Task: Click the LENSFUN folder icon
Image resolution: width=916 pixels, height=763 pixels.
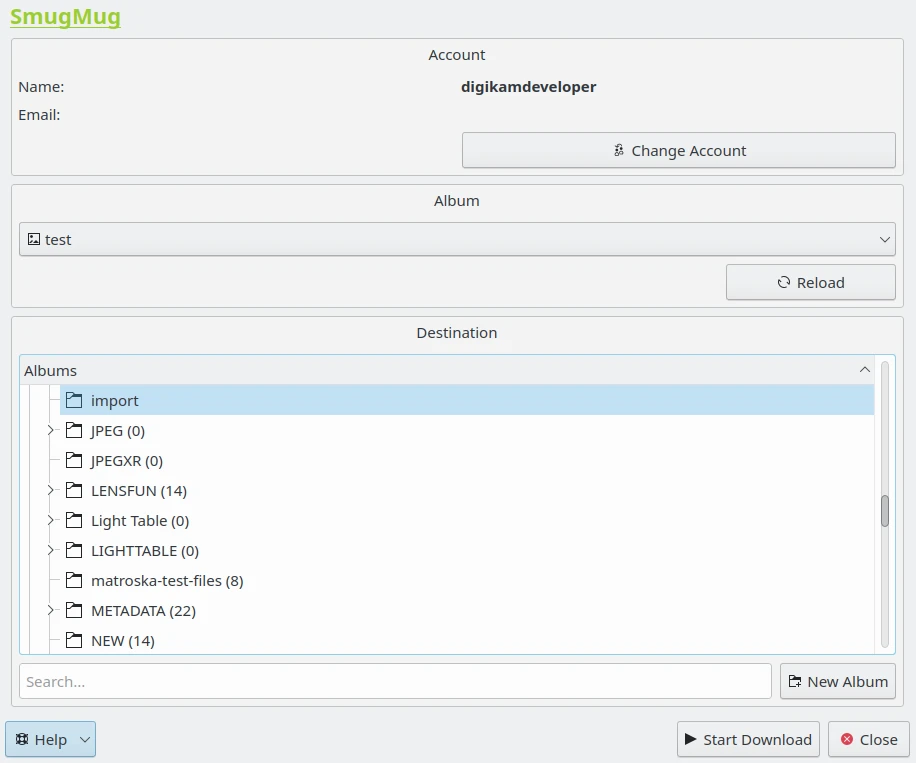Action: pos(74,491)
